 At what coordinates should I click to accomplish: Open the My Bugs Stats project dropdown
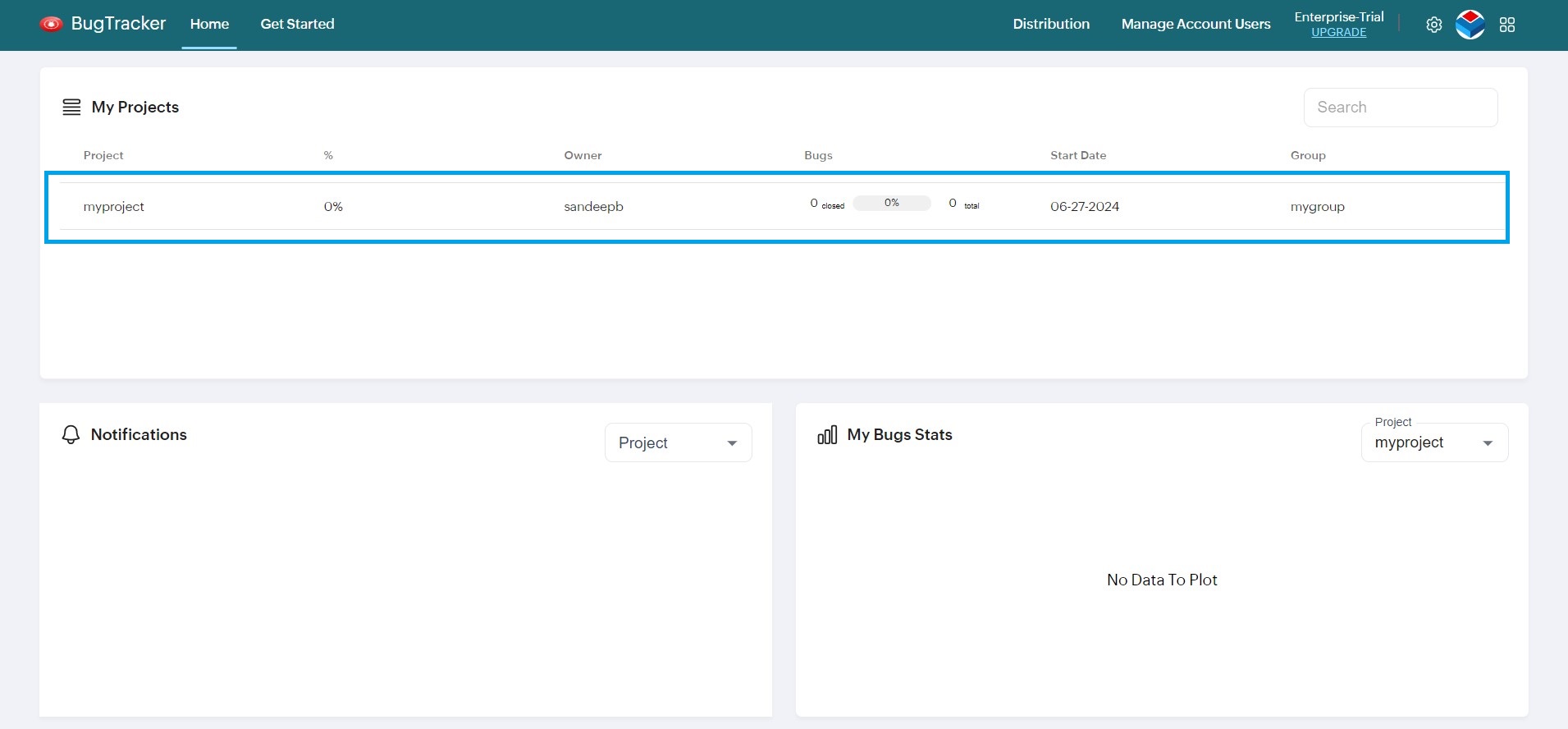pos(1434,442)
